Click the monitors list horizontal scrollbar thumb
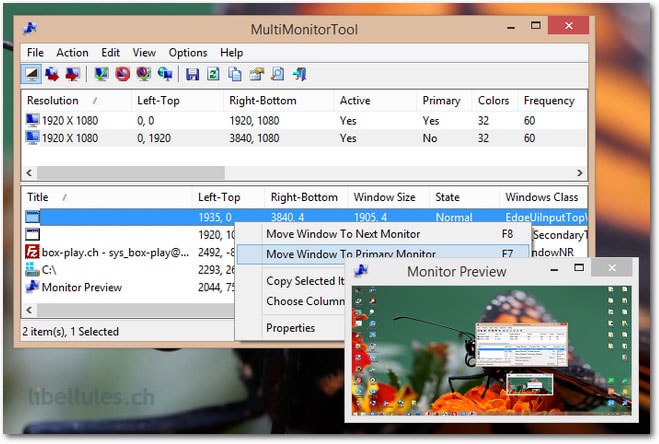659x444 pixels. tap(131, 172)
